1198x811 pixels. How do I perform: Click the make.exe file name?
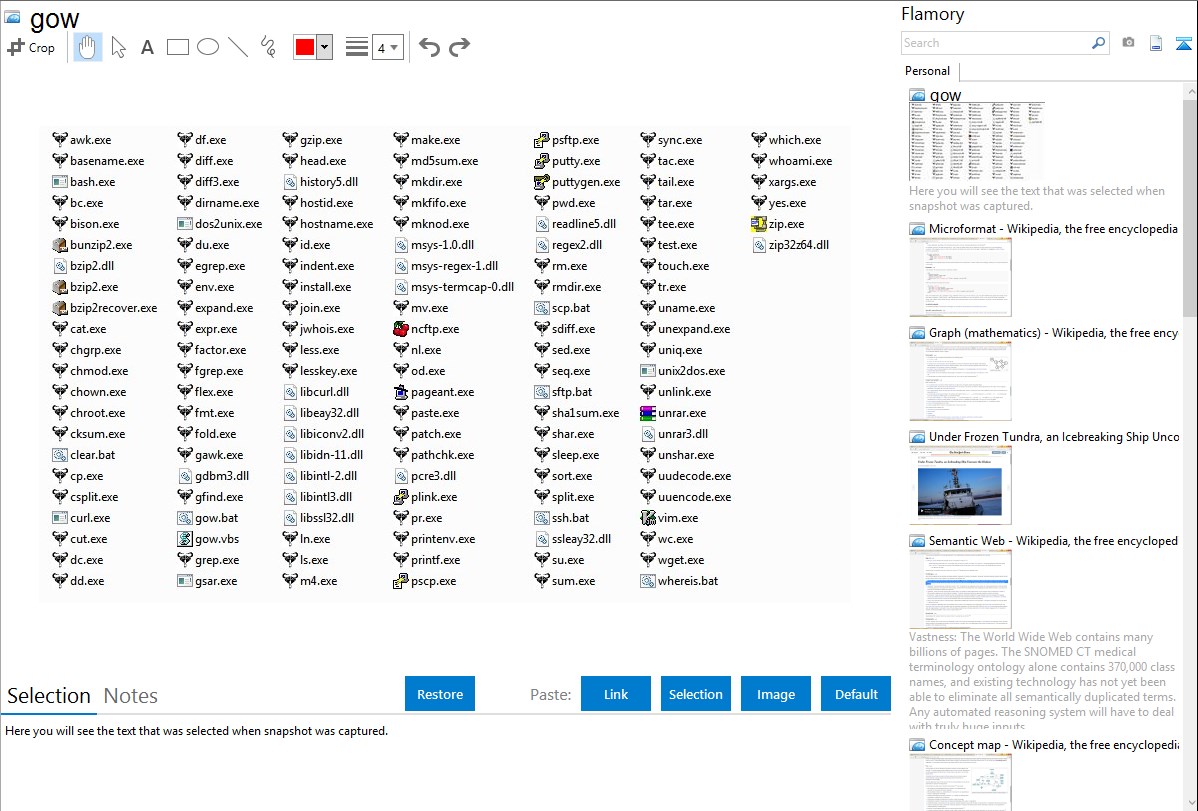[435, 140]
